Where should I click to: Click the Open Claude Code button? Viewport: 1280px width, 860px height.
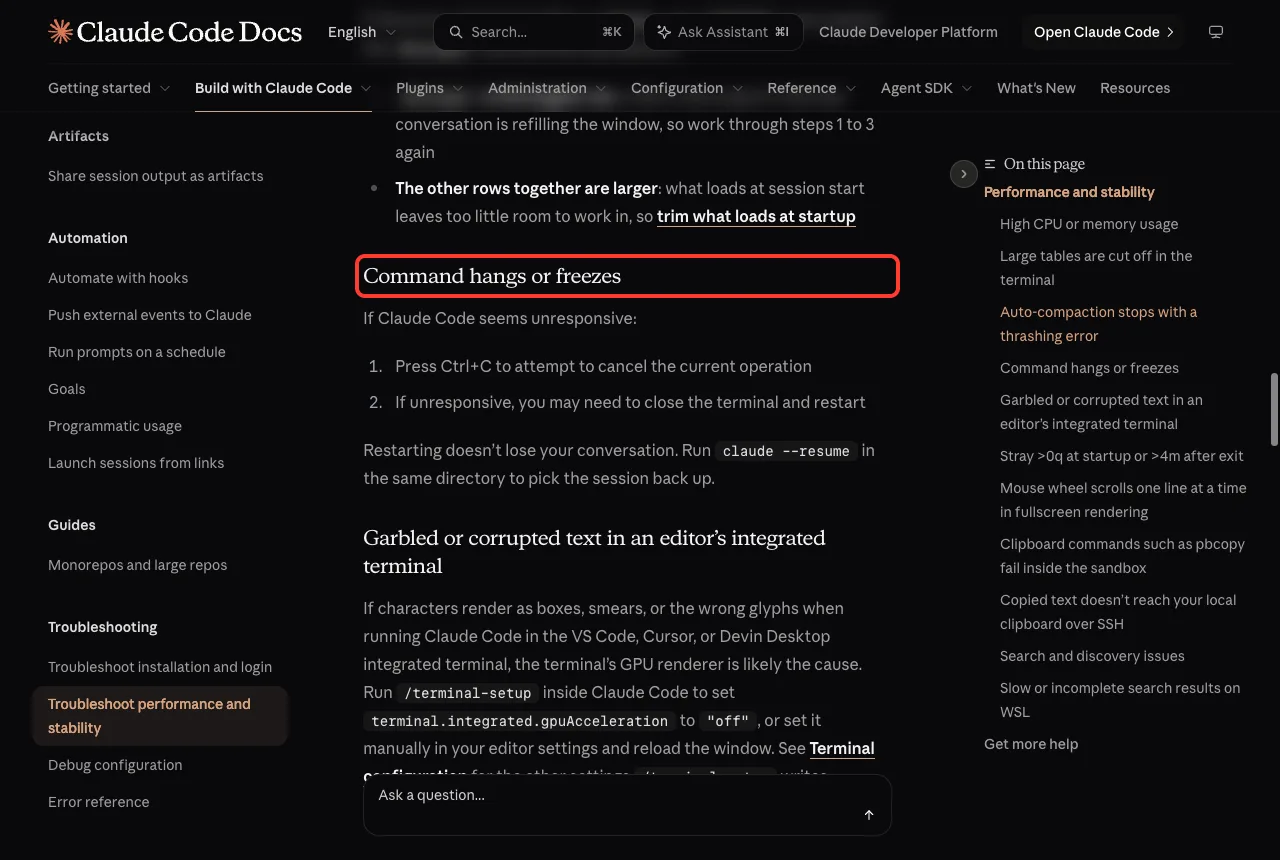[x=1103, y=32]
